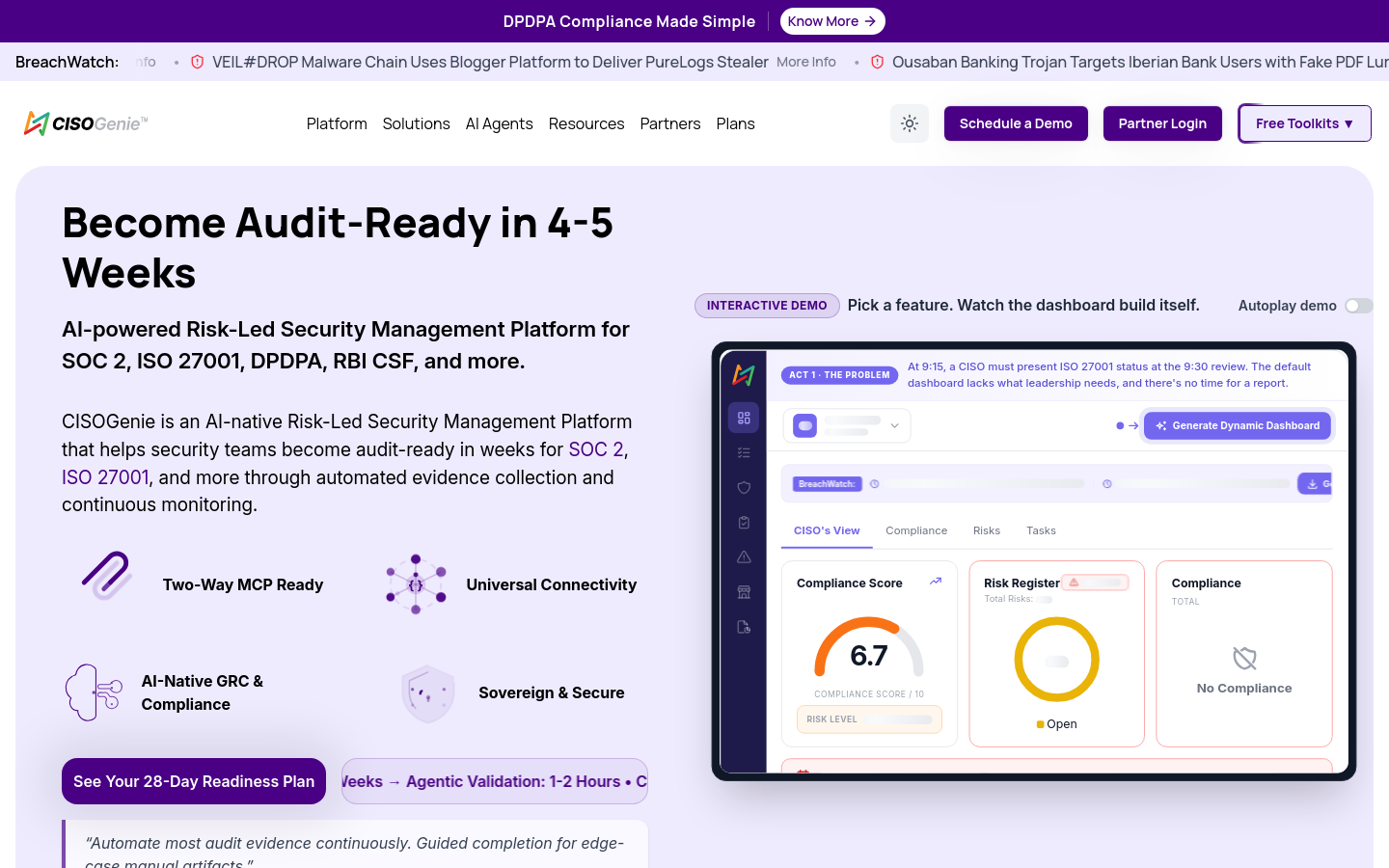Click the 'DPDPA Compliance Made Simple' banner text
This screenshot has height=868, width=1389.
[629, 21]
